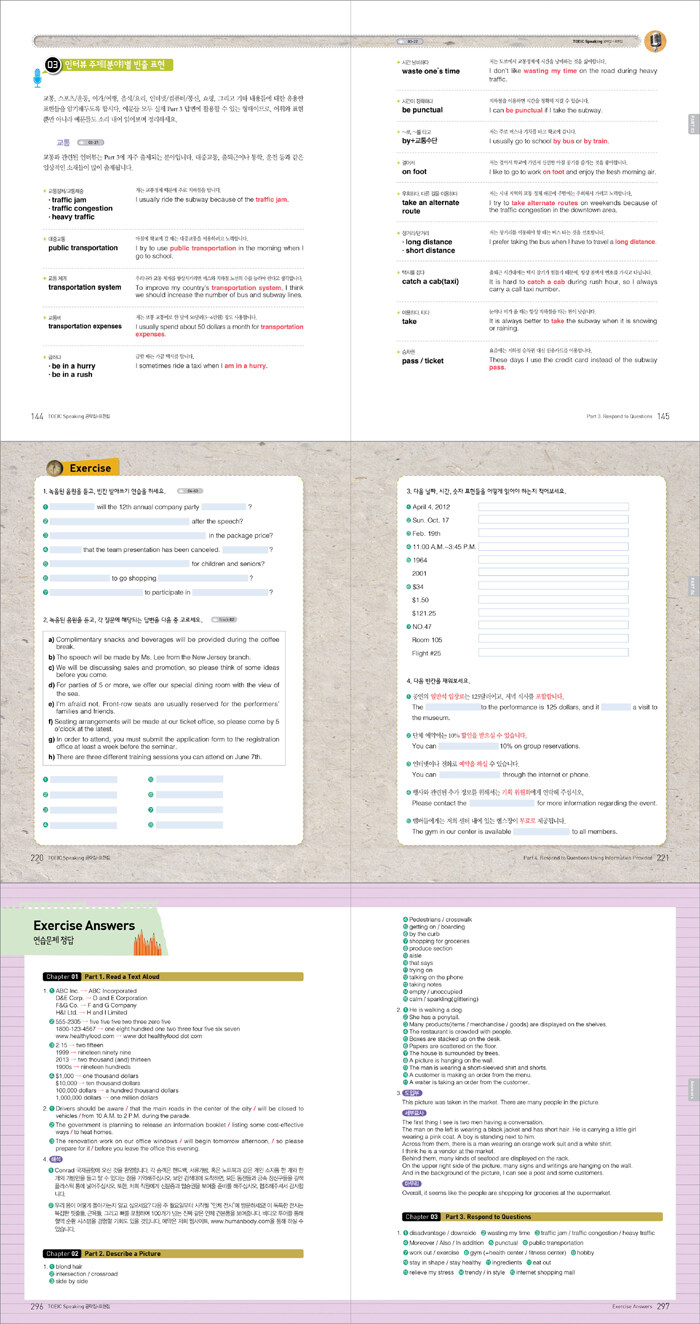
Task: Click the 'be in a rush' term
Action: [x=71, y=376]
